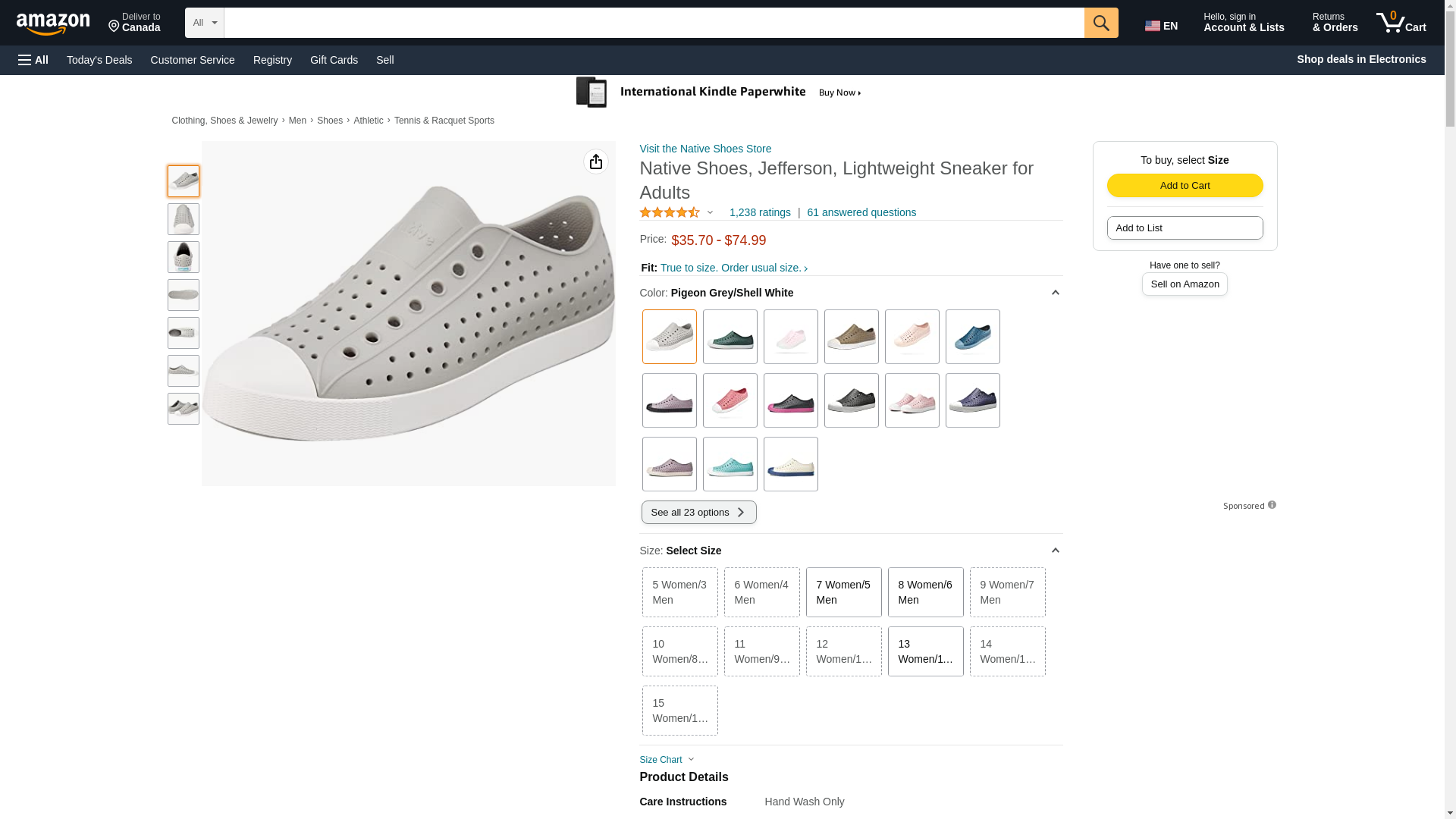
Task: Click the magnifying glass search button
Action: [1101, 23]
